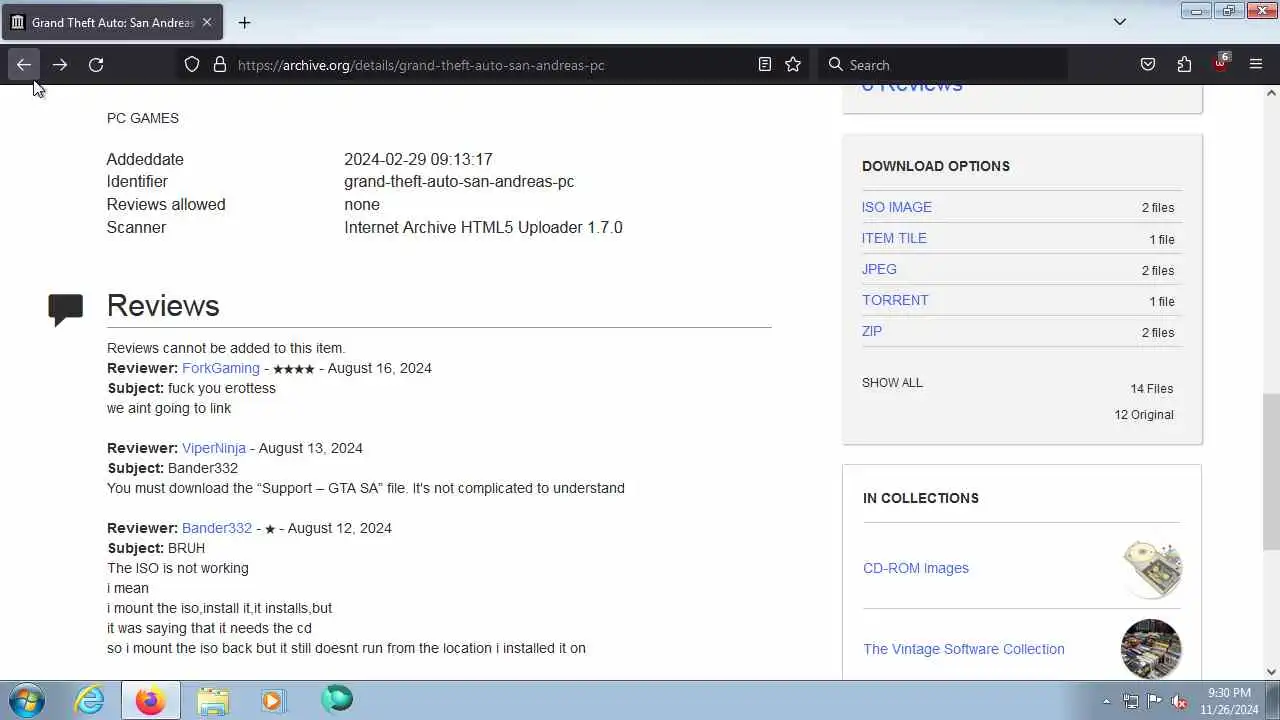This screenshot has height=720, width=1280.
Task: Open Action Center flag tray icon
Action: pyautogui.click(x=1155, y=701)
